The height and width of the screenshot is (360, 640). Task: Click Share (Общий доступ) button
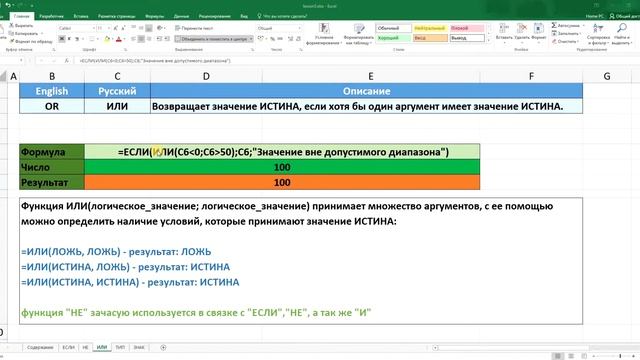pos(624,16)
